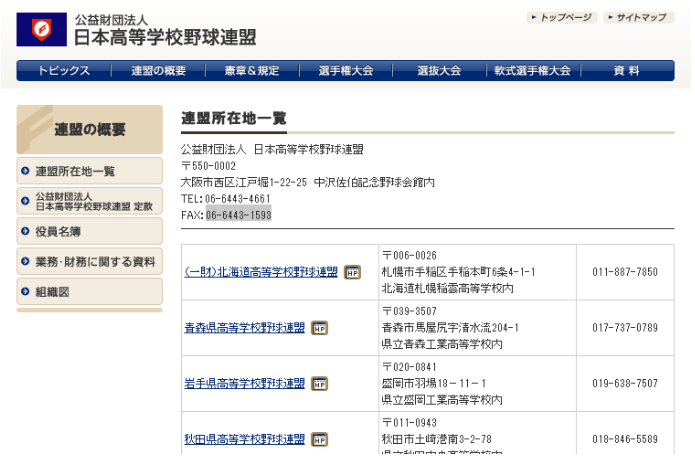Click 秋田県高等学校野球連盟 link
This screenshot has width=695, height=468.
[x=245, y=440]
